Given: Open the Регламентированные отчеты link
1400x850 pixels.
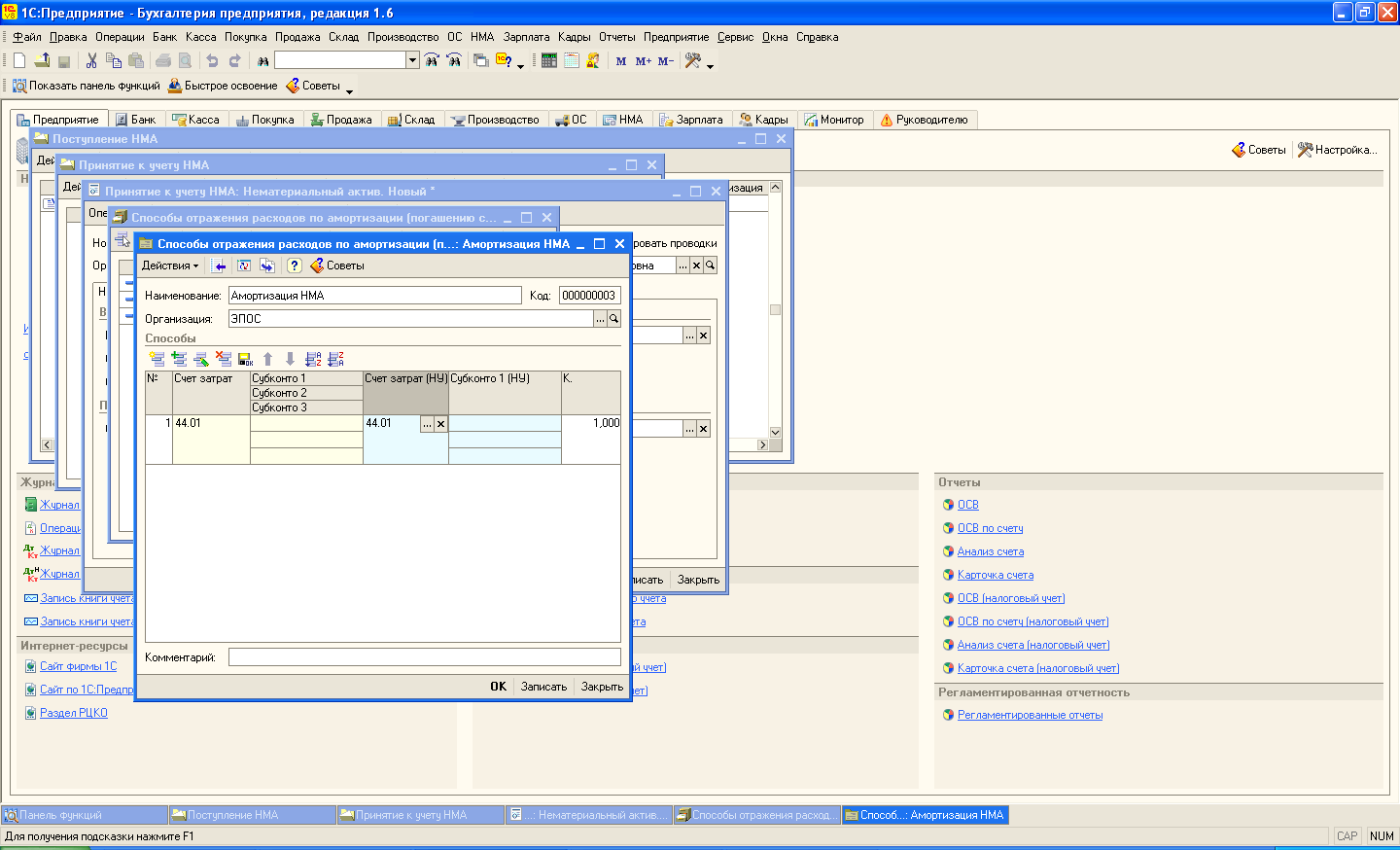Looking at the screenshot, I should point(1030,715).
